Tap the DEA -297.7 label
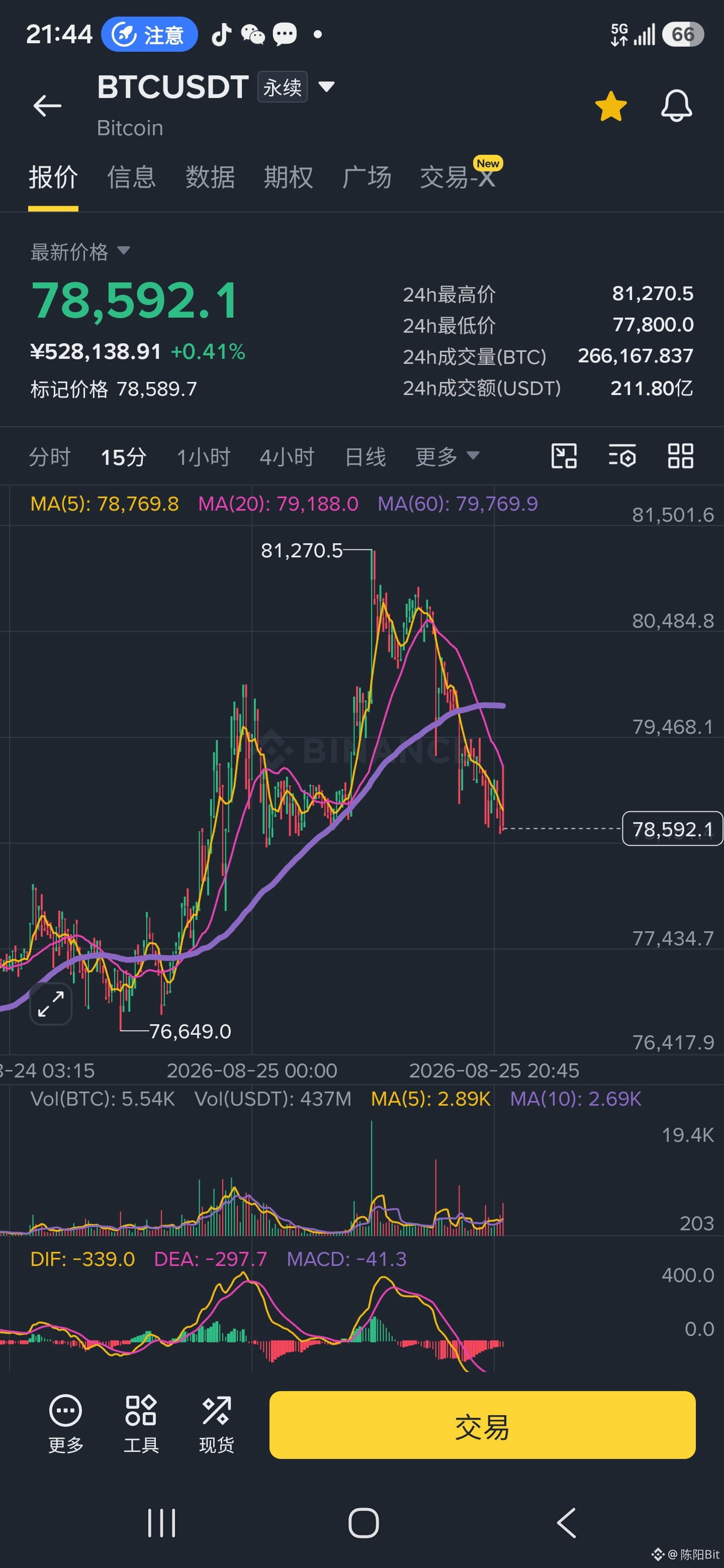This screenshot has width=724, height=1568. 211,1259
